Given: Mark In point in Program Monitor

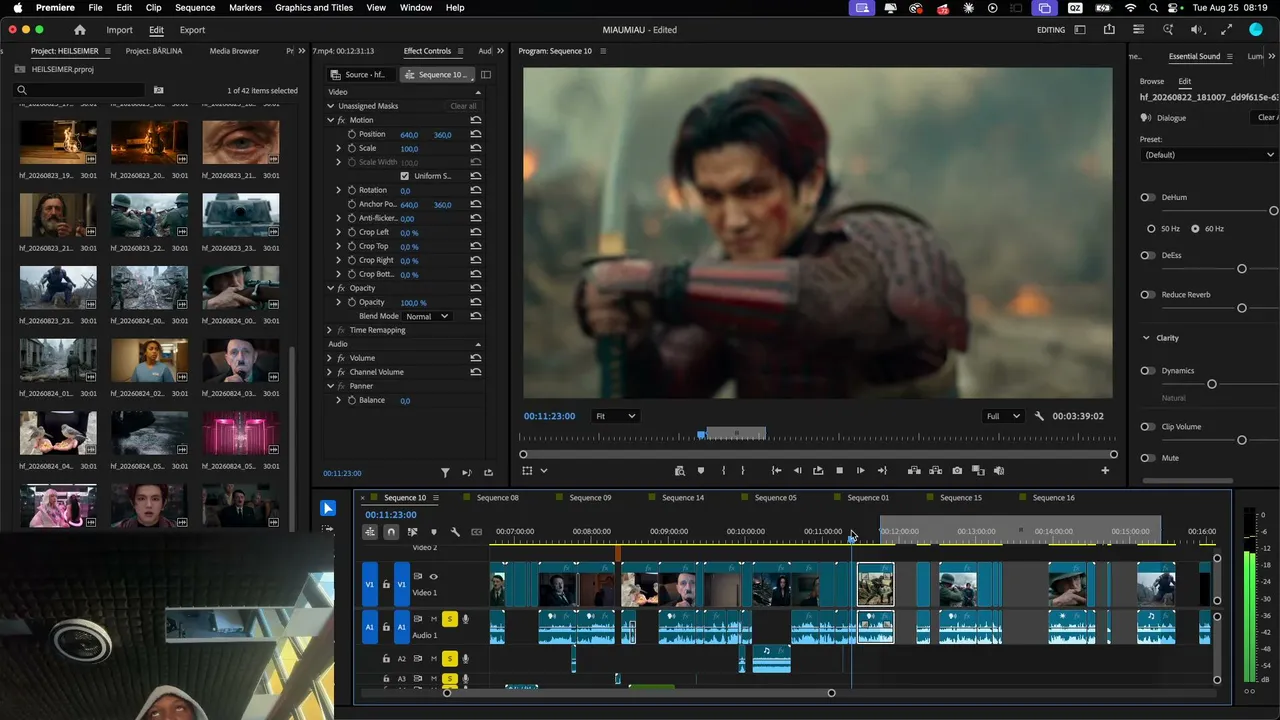Looking at the screenshot, I should (723, 470).
